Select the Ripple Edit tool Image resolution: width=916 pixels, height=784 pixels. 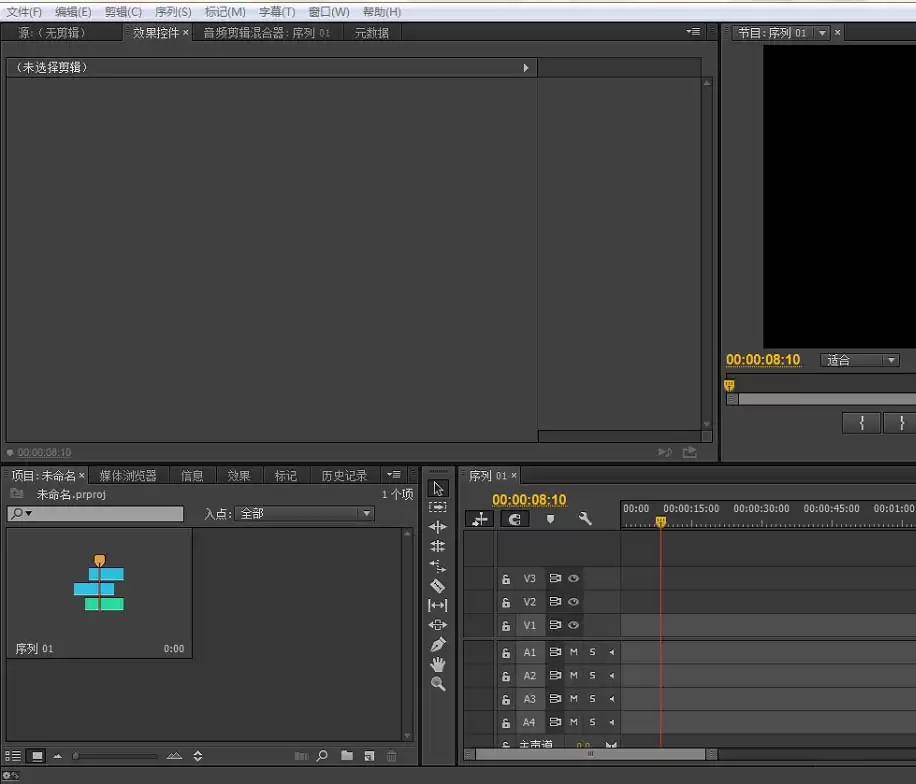437,527
